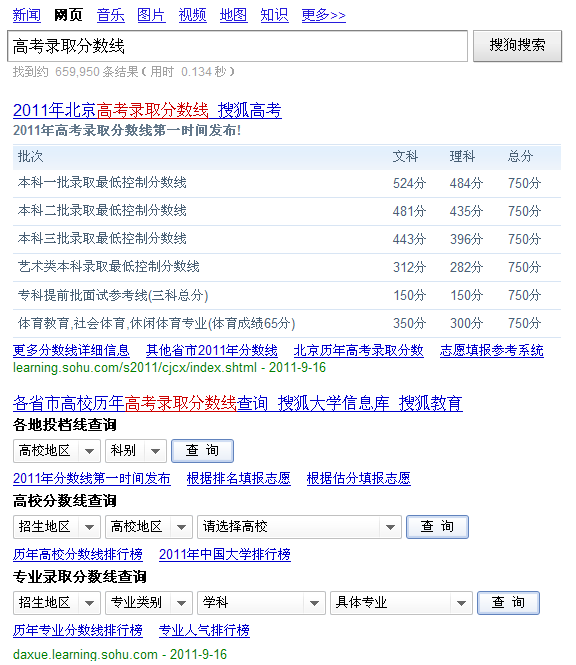Click the 找到约 659,950 条结果 text
This screenshot has width=576, height=665.
[x=75, y=72]
